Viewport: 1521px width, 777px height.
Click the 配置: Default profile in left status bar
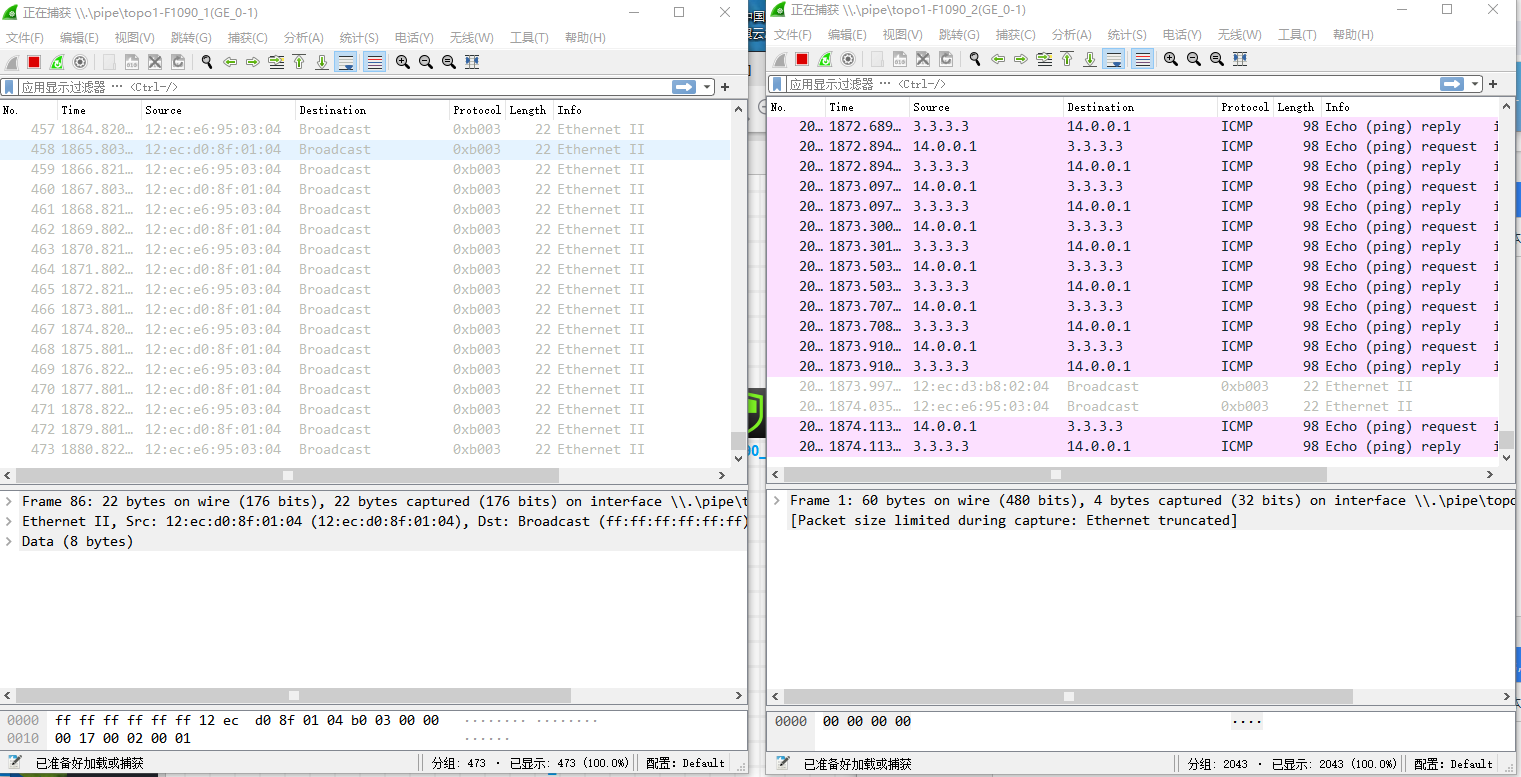[686, 763]
